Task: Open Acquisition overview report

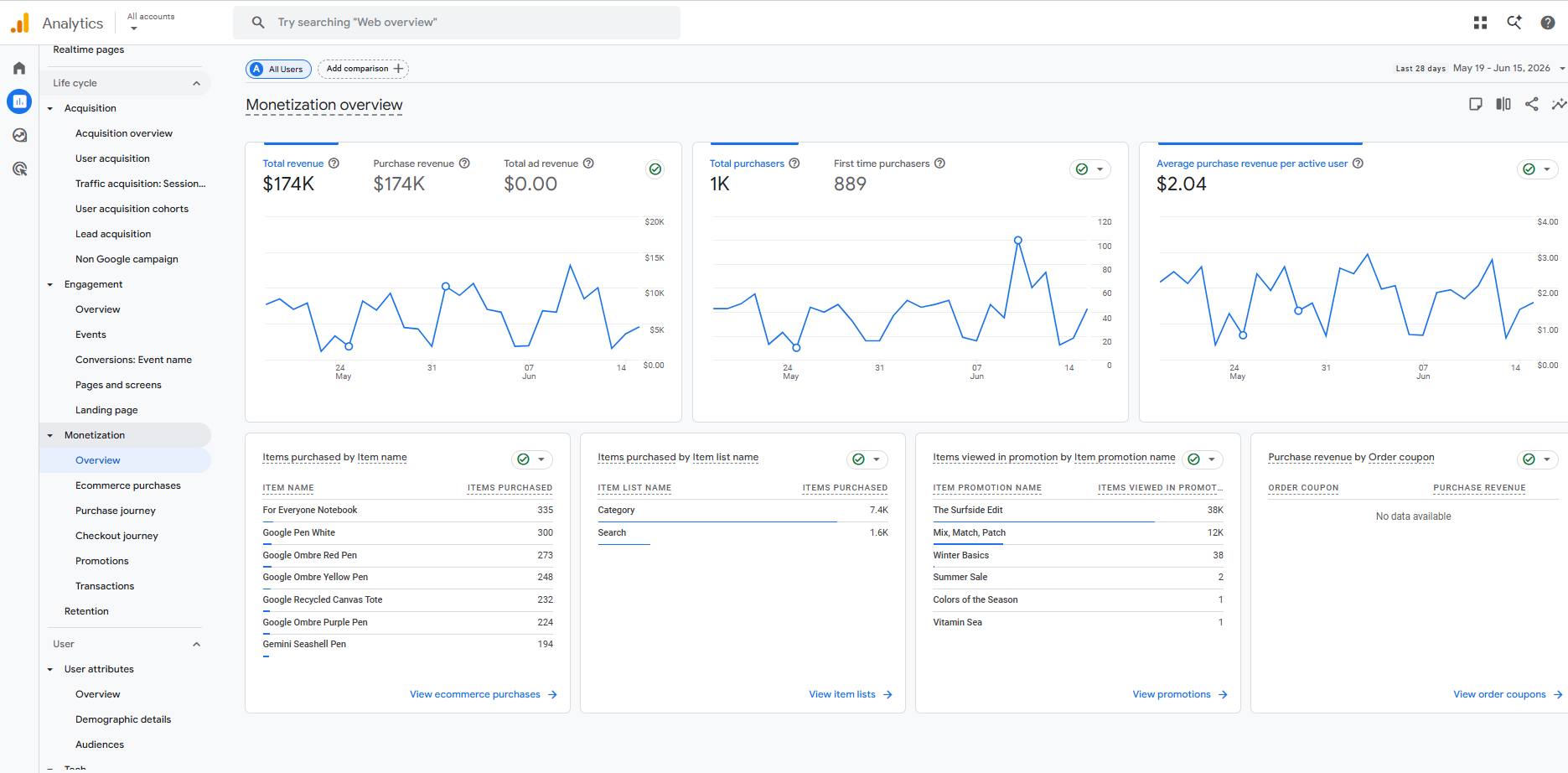Action: coord(124,133)
